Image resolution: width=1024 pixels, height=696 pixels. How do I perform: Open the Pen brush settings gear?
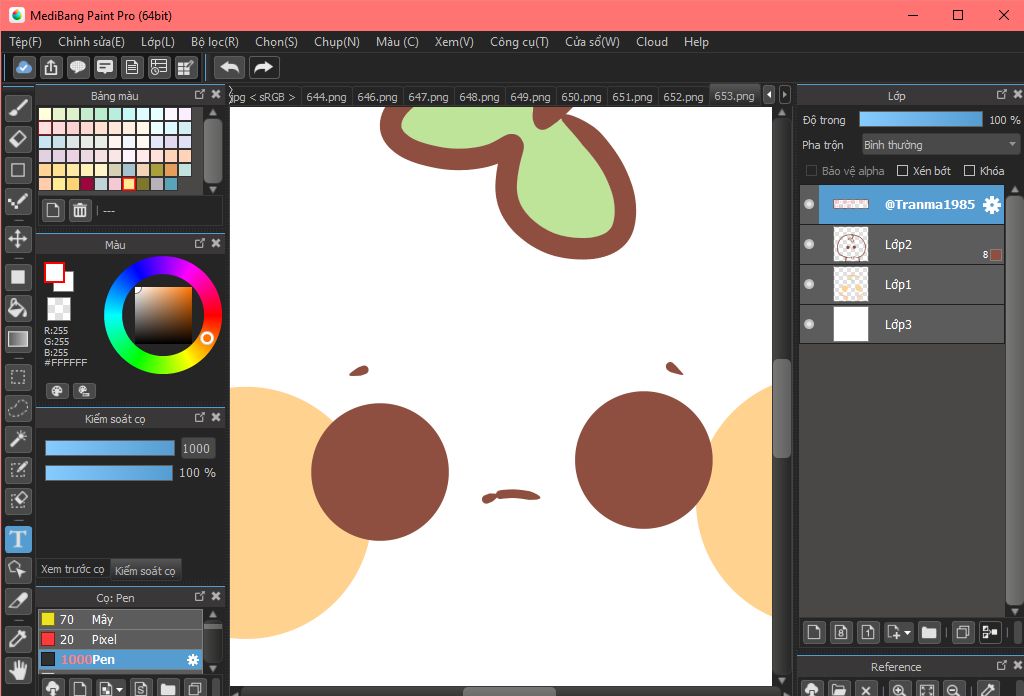(193, 660)
